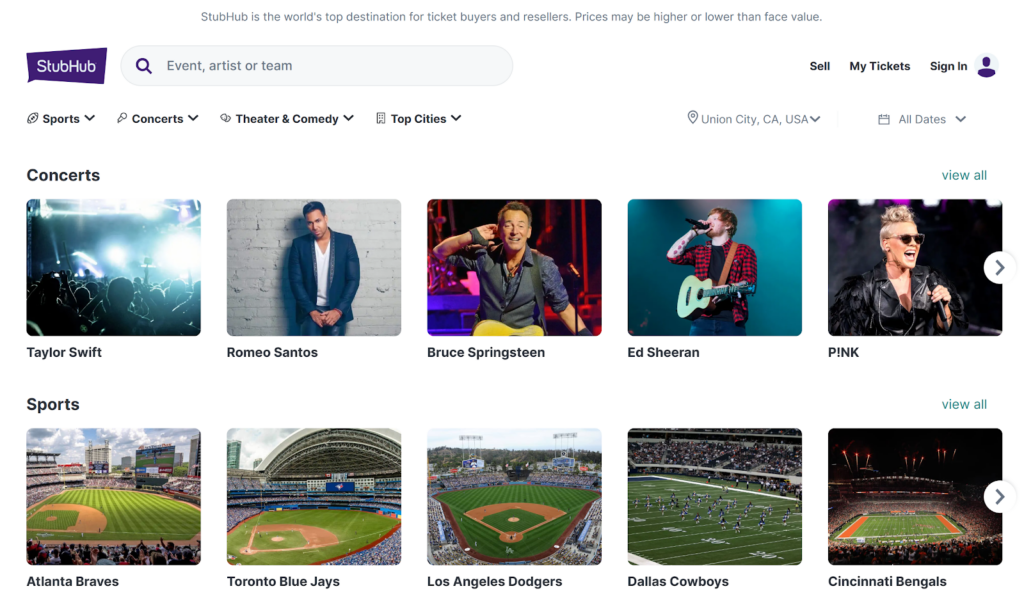The width and height of the screenshot is (1024, 605).
Task: Click the calendar icon near All Dates
Action: click(x=884, y=118)
